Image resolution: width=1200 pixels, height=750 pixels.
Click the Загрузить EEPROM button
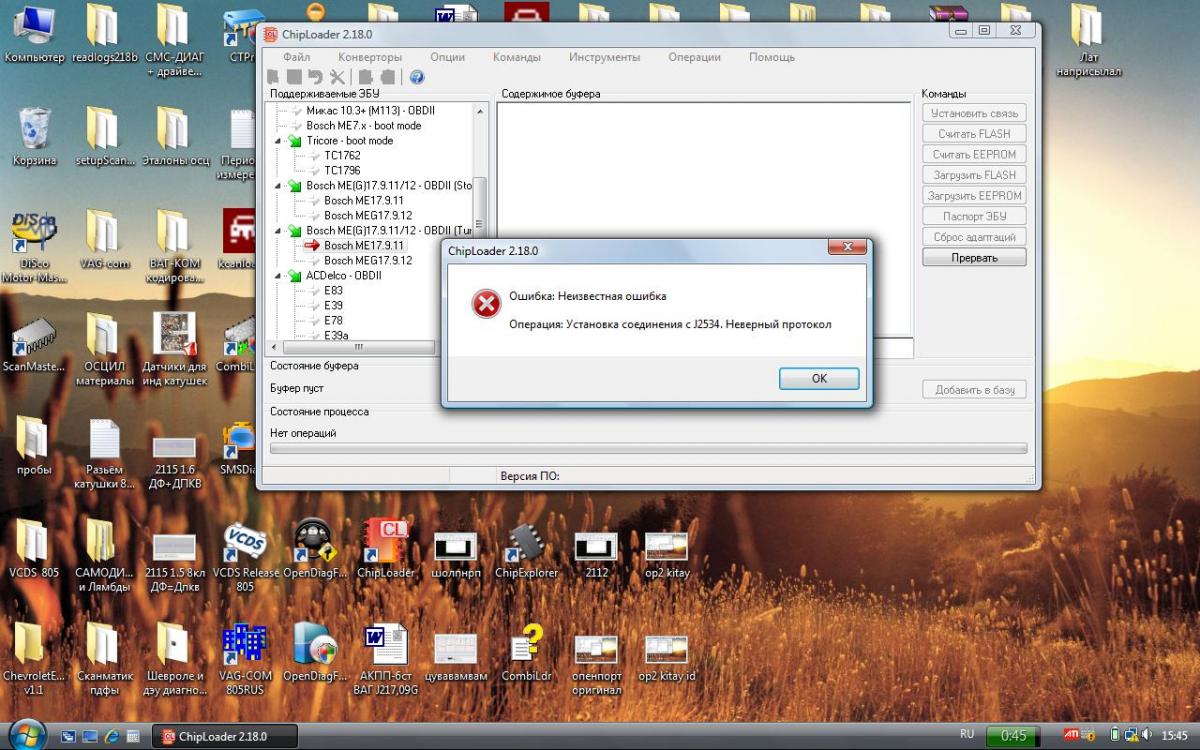pyautogui.click(x=974, y=196)
